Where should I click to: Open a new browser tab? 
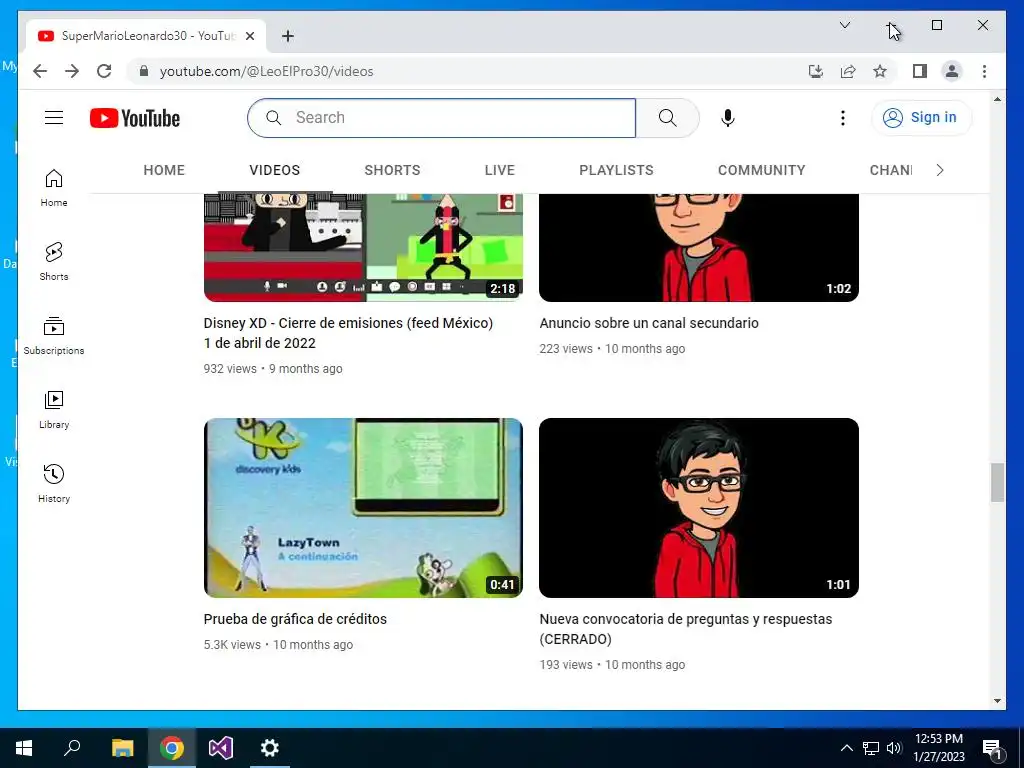click(x=287, y=36)
